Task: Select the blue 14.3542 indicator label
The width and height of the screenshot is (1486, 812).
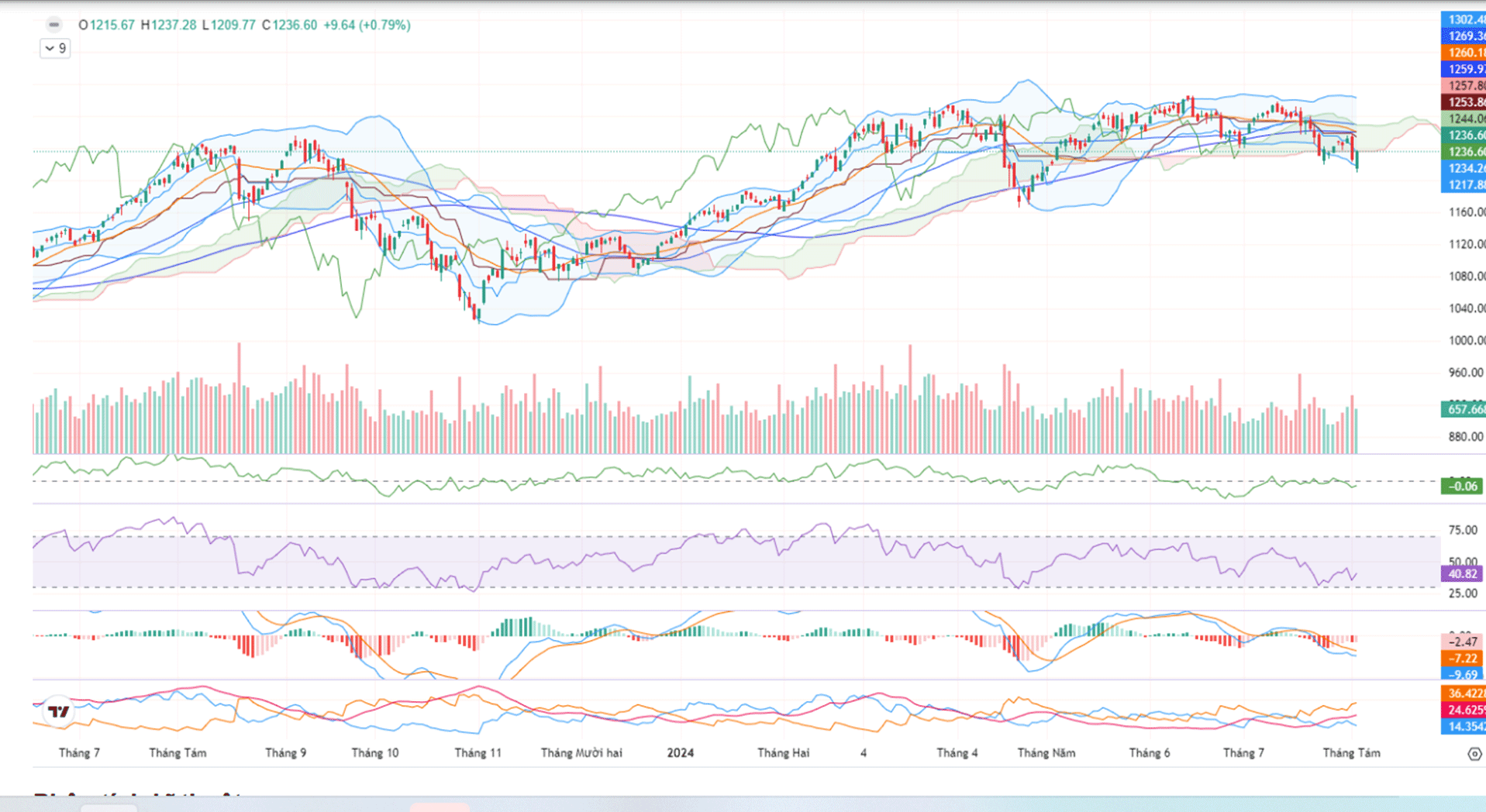Action: coord(1464,727)
